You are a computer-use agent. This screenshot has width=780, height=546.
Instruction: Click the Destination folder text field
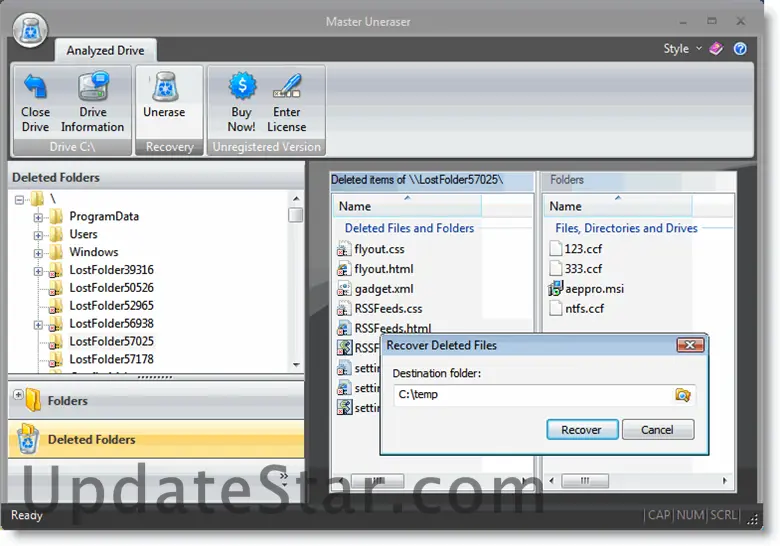[x=530, y=395]
